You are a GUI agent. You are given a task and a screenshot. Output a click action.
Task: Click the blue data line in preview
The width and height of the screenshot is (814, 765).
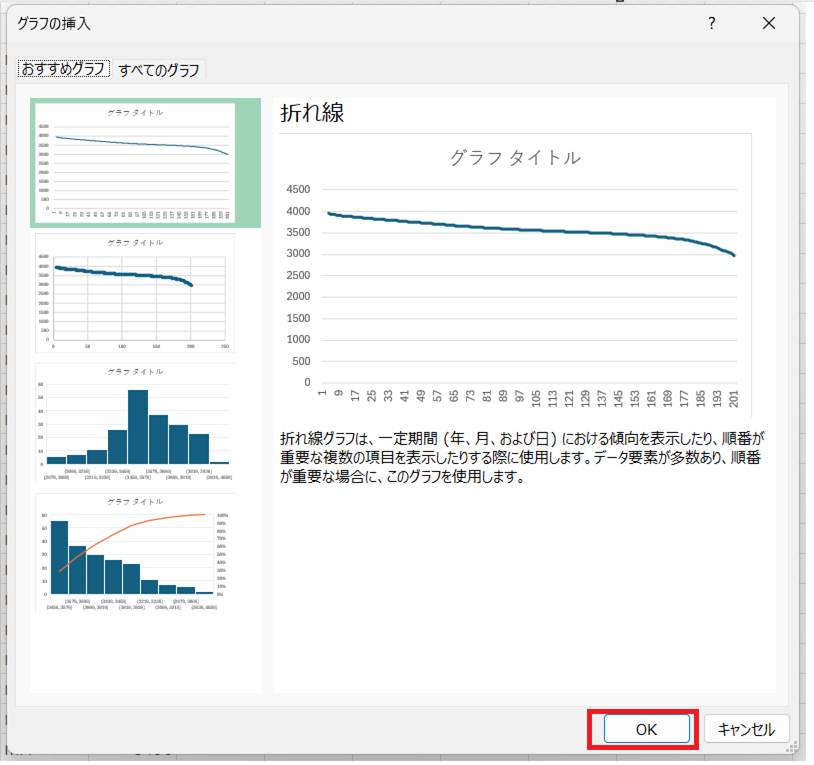coord(520,228)
